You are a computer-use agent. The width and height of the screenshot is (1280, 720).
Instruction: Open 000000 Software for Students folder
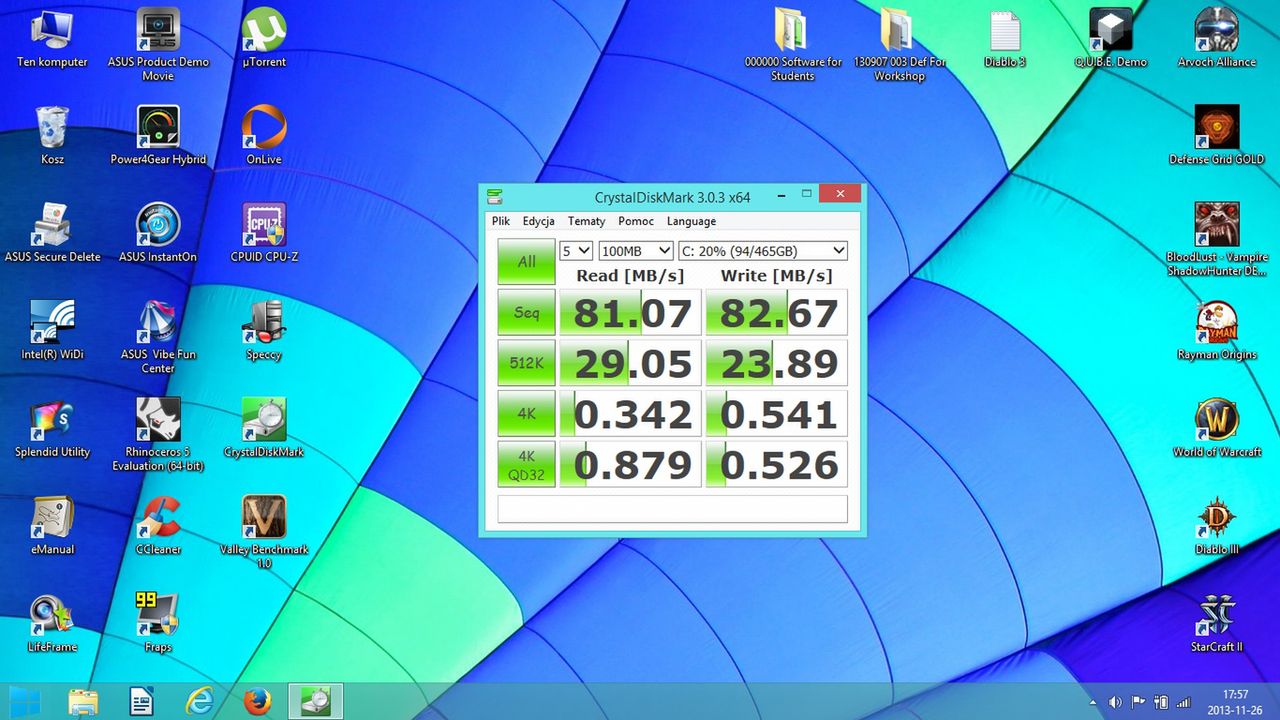click(x=793, y=45)
